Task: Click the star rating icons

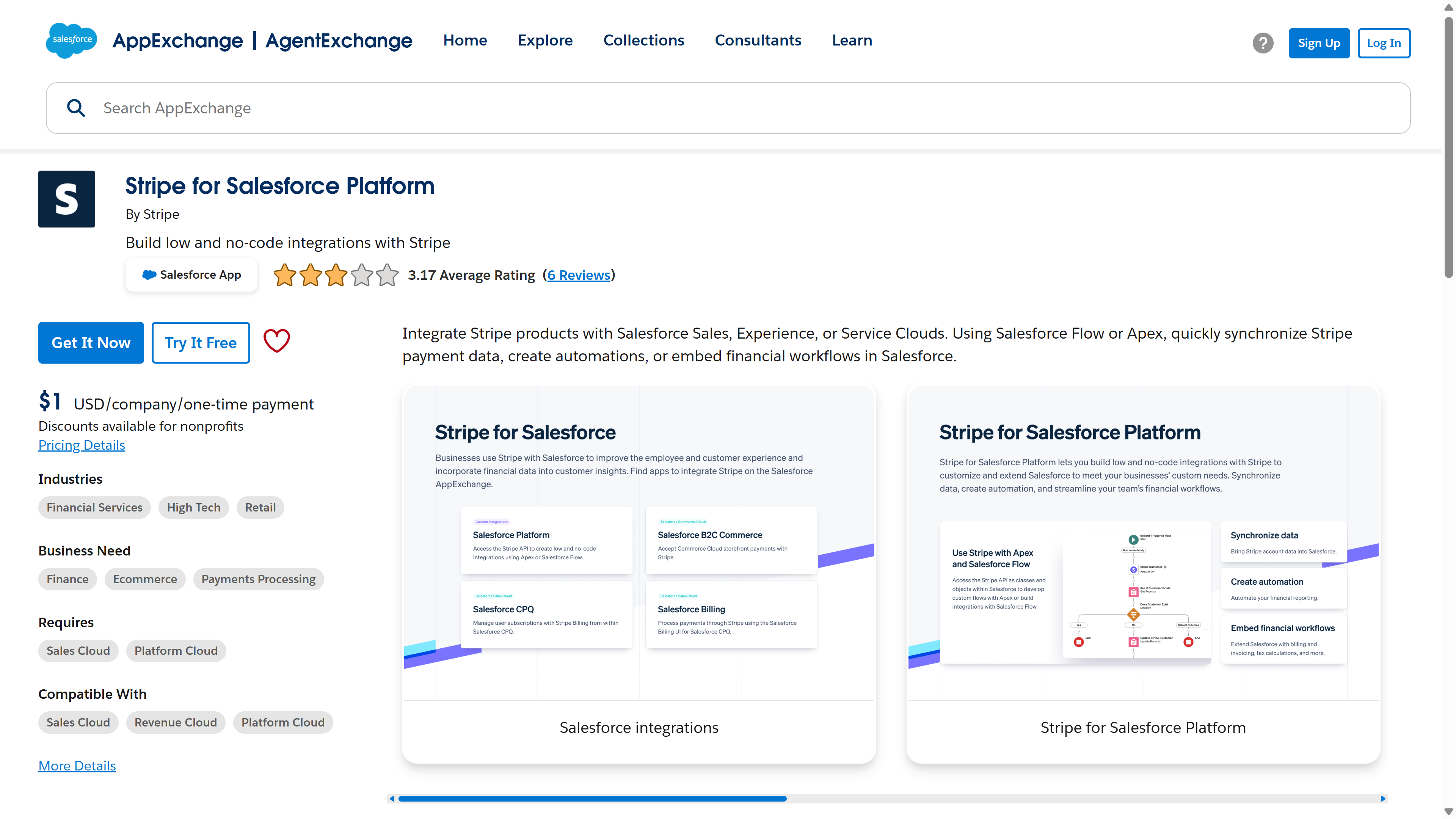Action: pos(336,275)
